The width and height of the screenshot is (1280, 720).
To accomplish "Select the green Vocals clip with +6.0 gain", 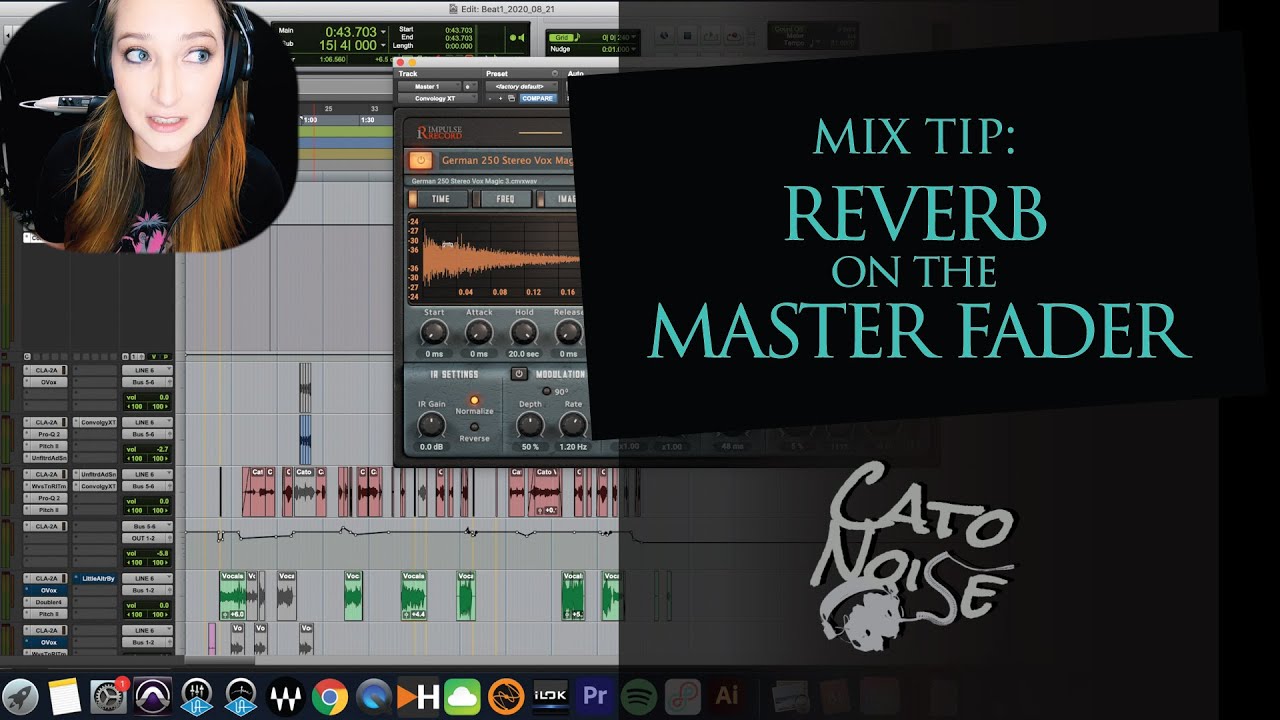I will pos(232,595).
